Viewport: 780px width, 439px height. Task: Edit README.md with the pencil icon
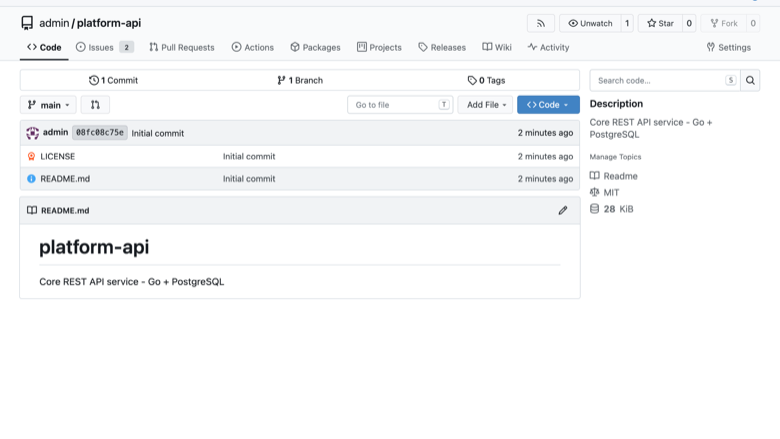(x=563, y=210)
